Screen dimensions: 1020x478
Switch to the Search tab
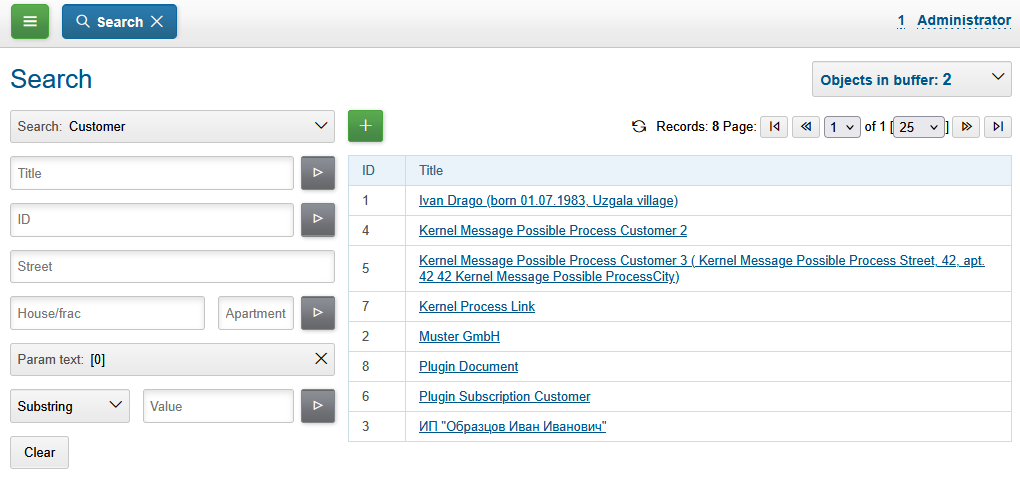[x=108, y=22]
